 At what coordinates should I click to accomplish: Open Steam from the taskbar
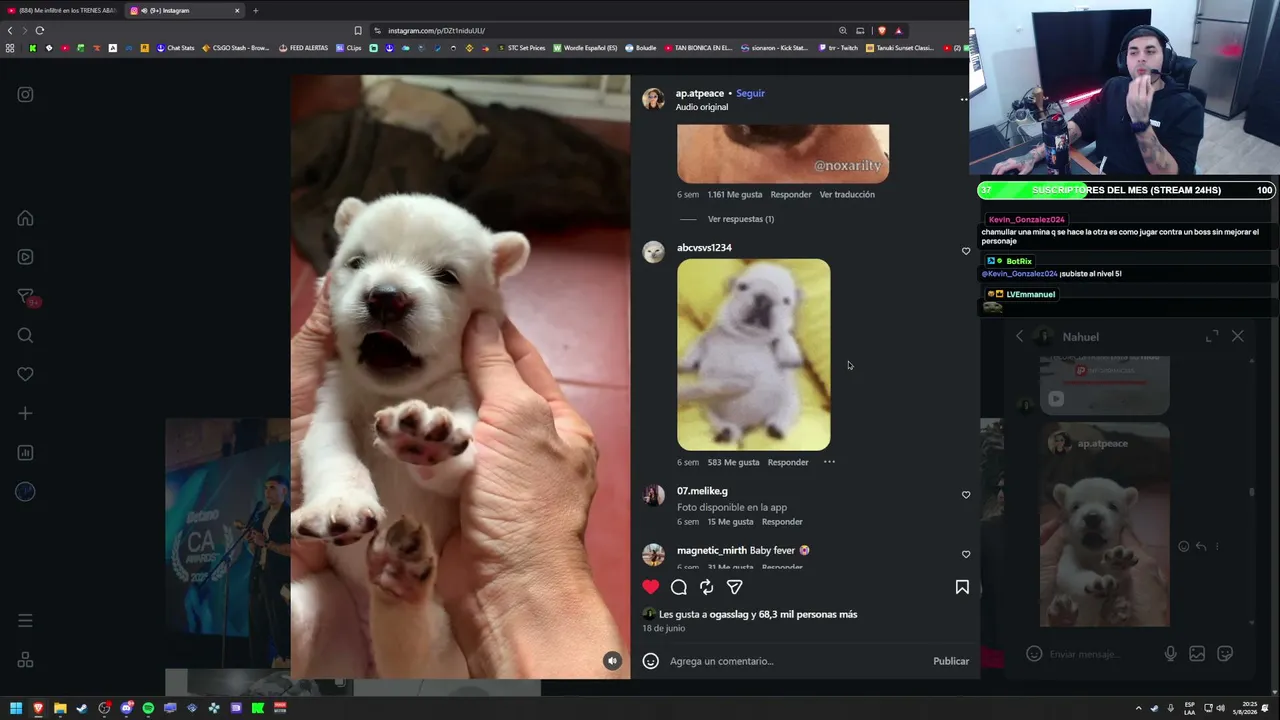[x=82, y=708]
